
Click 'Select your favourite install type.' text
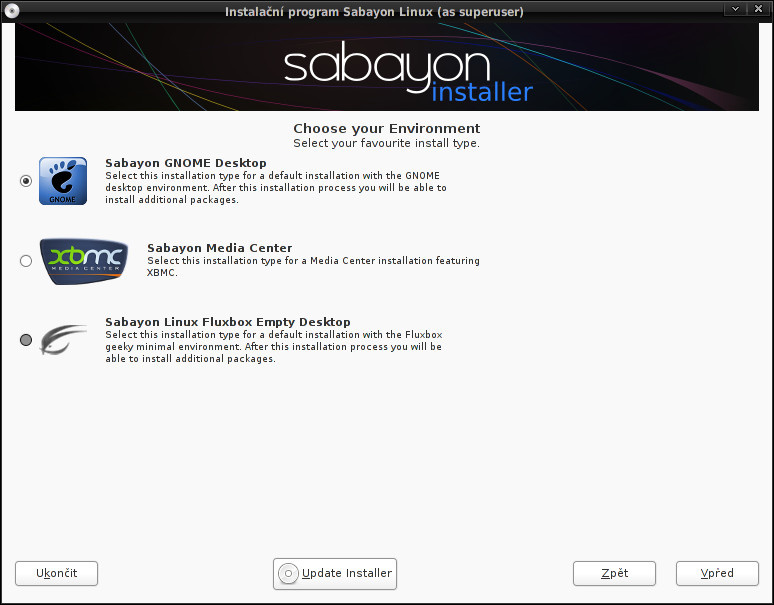tap(387, 143)
